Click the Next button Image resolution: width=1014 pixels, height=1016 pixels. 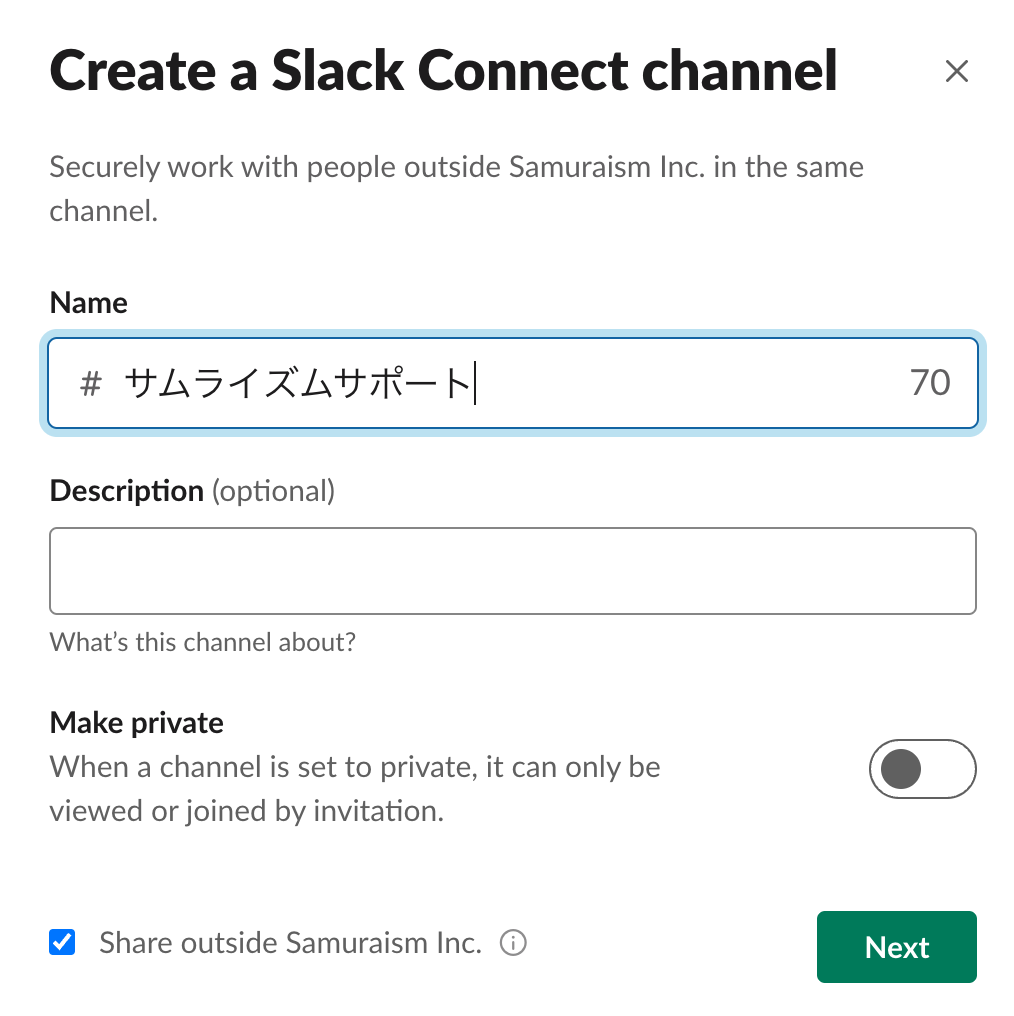pos(897,947)
